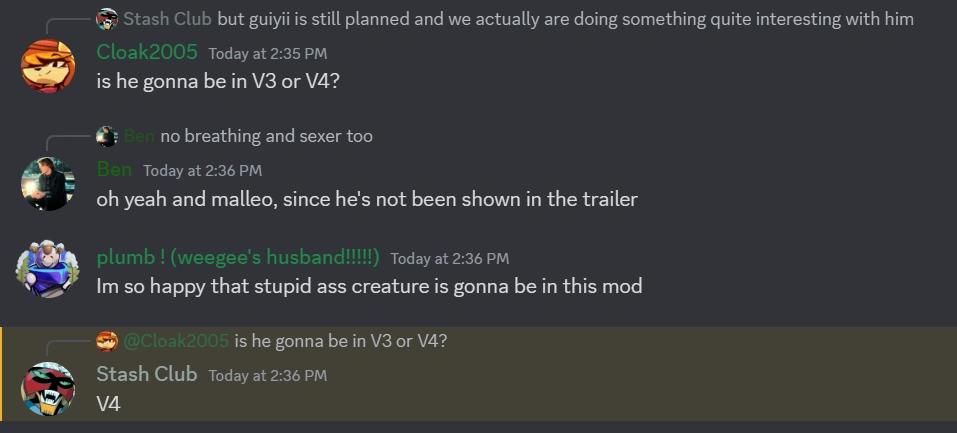This screenshot has height=433, width=957.
Task: Jump to quoted 'is he gonna be in V3 or V4?' reply
Action: [341, 341]
